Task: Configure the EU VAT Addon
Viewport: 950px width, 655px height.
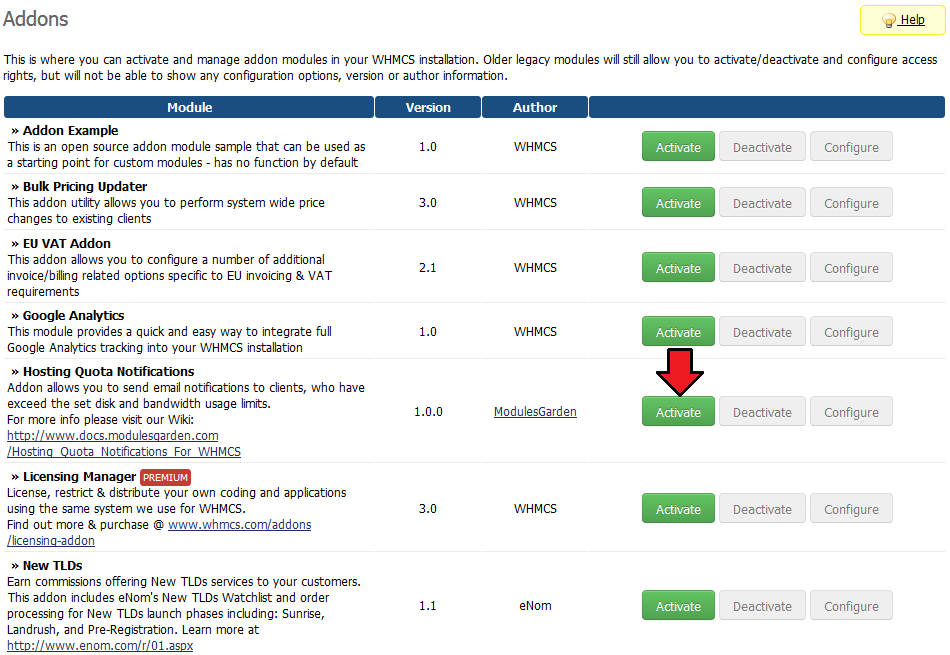Action: click(851, 267)
